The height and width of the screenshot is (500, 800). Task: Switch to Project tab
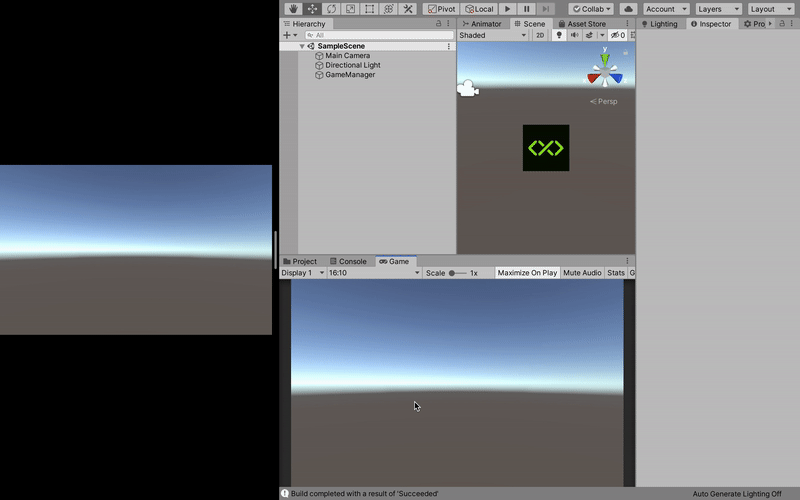[300, 261]
